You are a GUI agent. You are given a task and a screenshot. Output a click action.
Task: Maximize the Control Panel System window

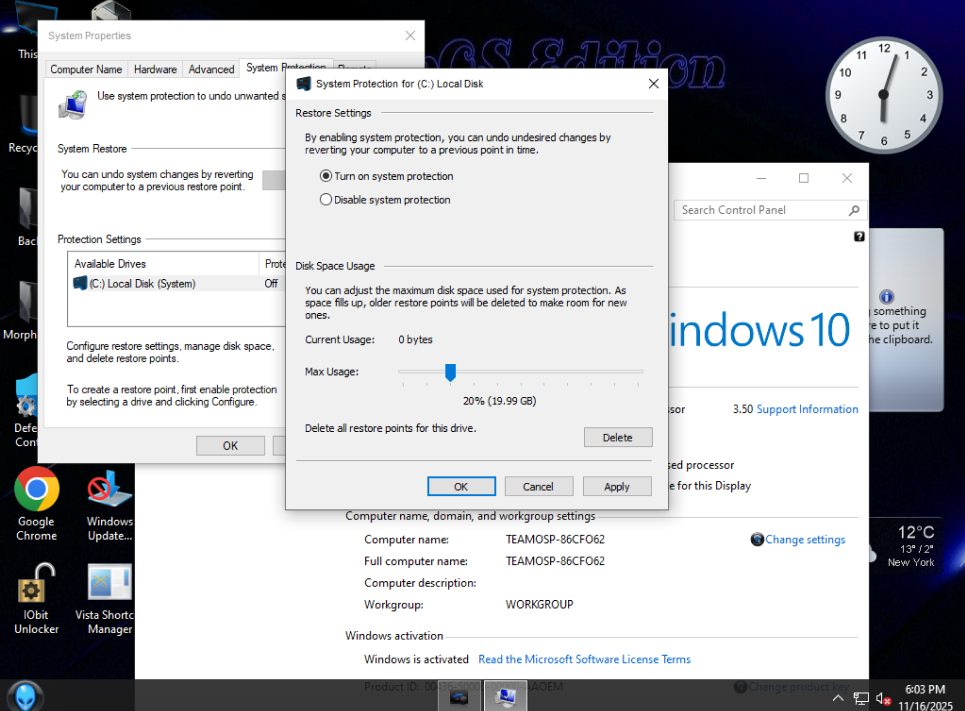click(804, 178)
